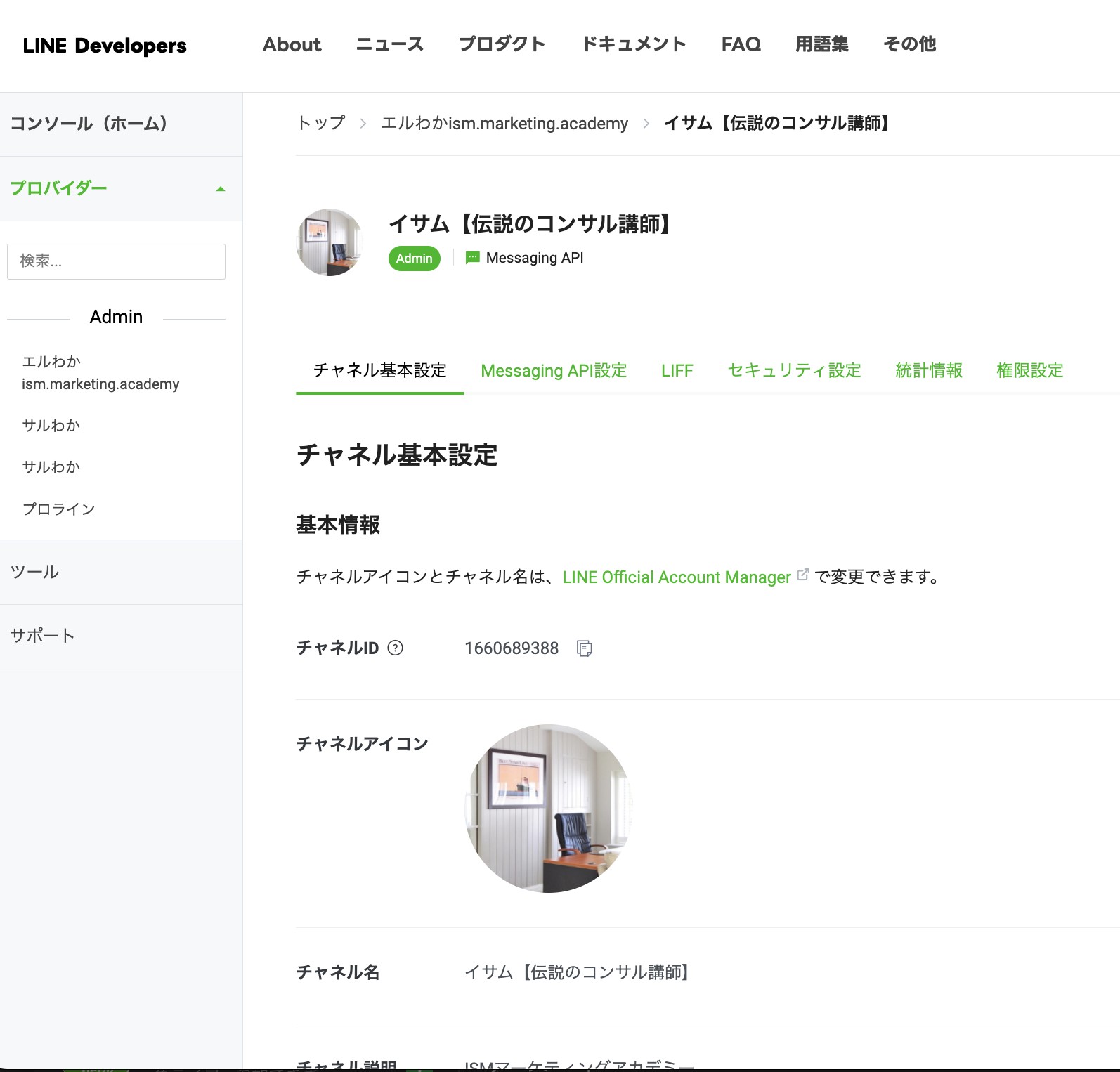Open help tooltip next to チャネルID

click(396, 648)
